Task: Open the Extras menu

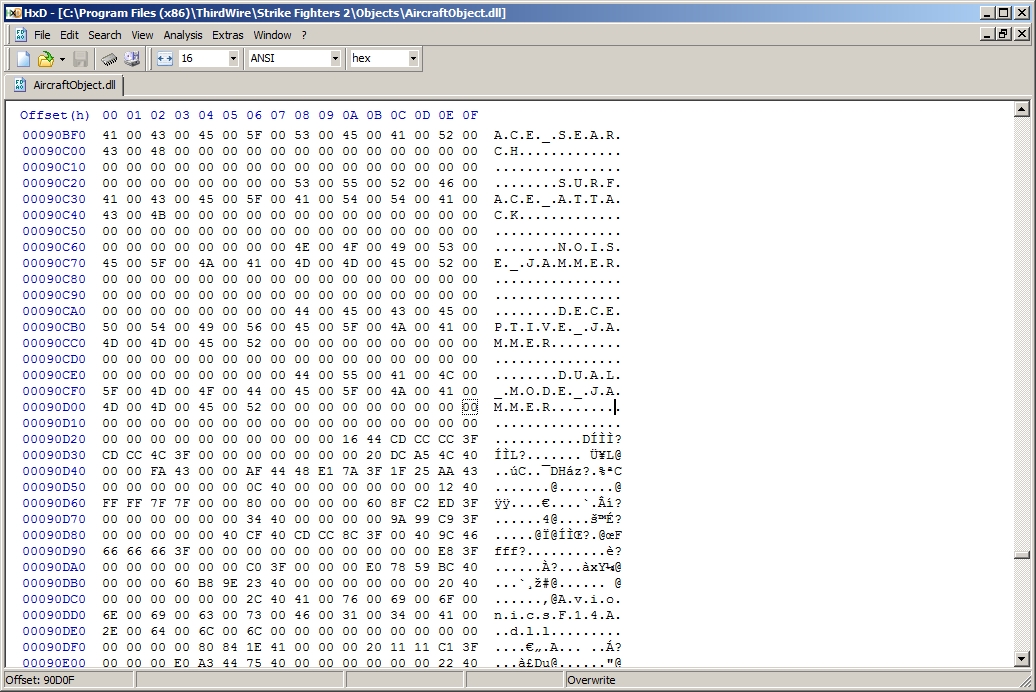Action: pos(228,35)
